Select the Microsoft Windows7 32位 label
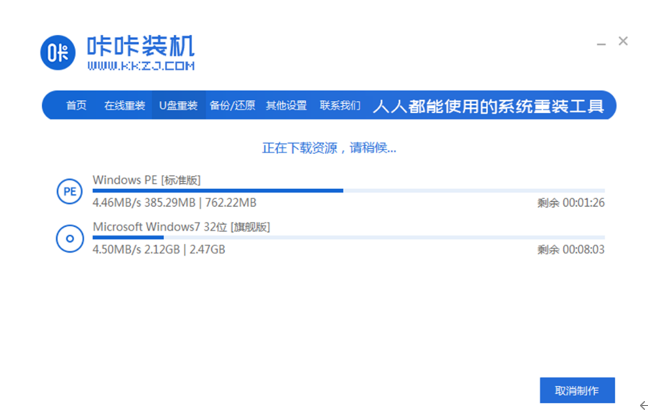The height and width of the screenshot is (411, 648). (x=181, y=227)
